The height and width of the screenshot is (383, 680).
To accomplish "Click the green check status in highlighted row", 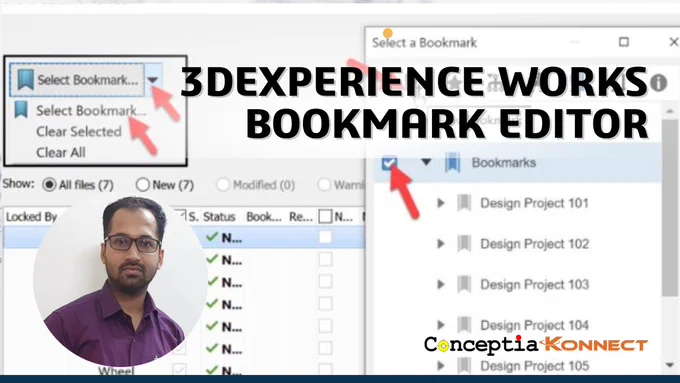I will (212, 237).
